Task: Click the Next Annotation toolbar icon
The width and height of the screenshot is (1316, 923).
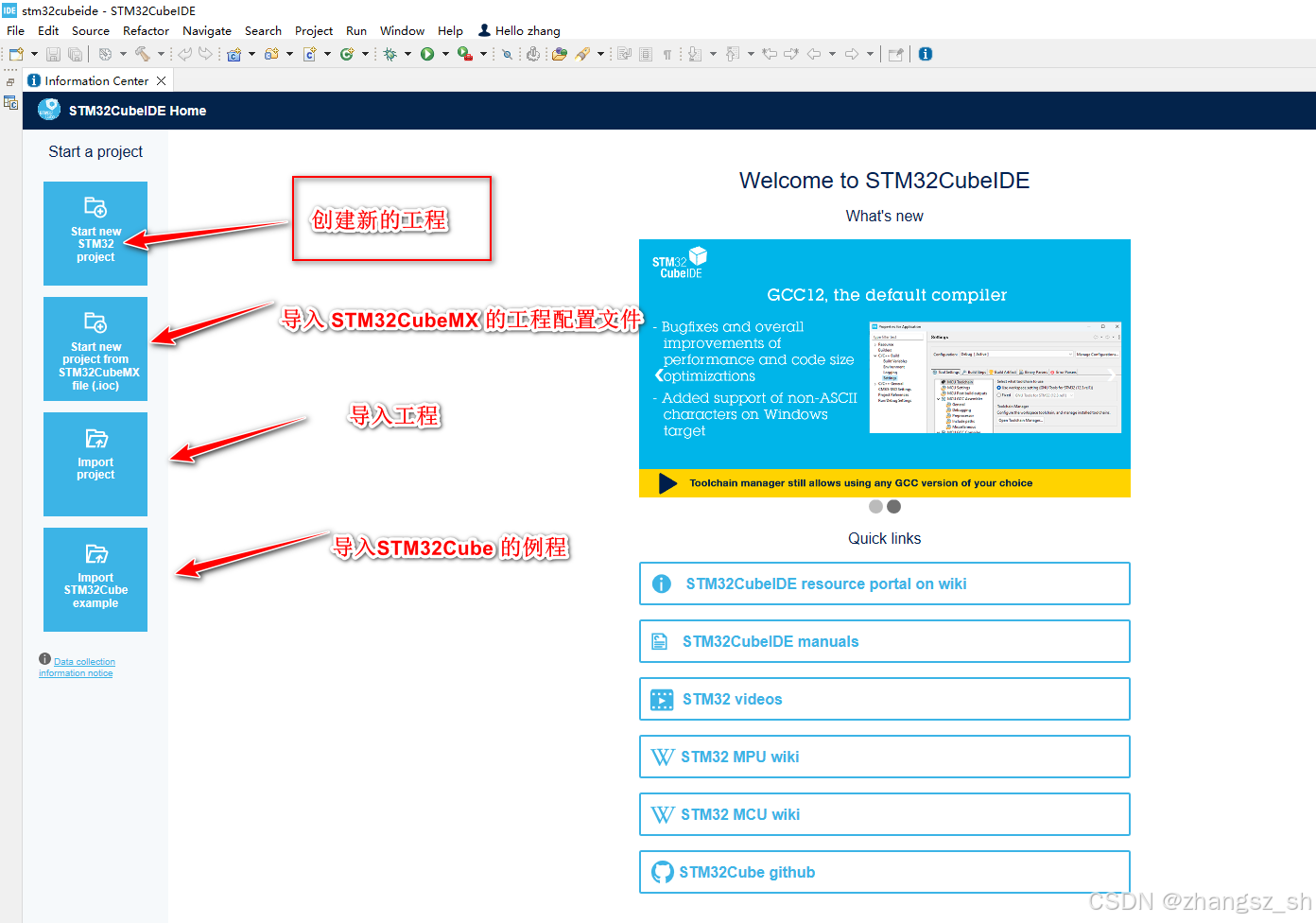Action: 694,54
